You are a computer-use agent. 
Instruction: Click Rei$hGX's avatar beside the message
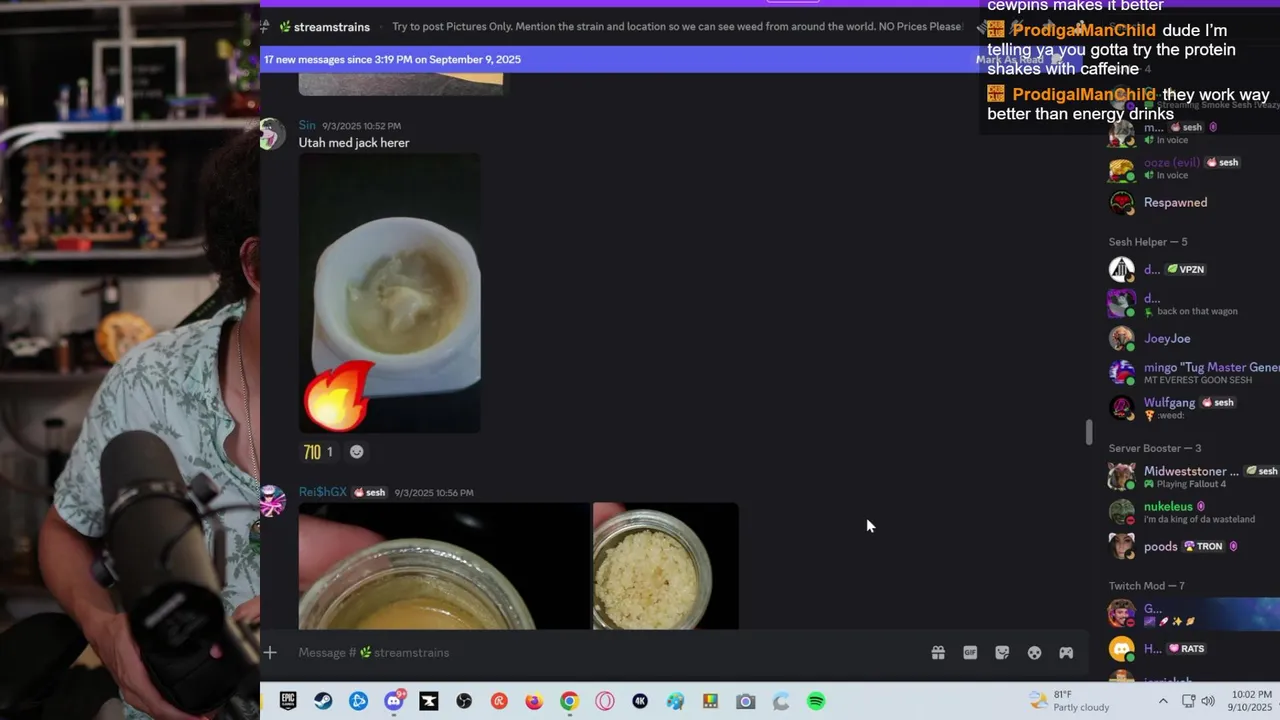272,501
